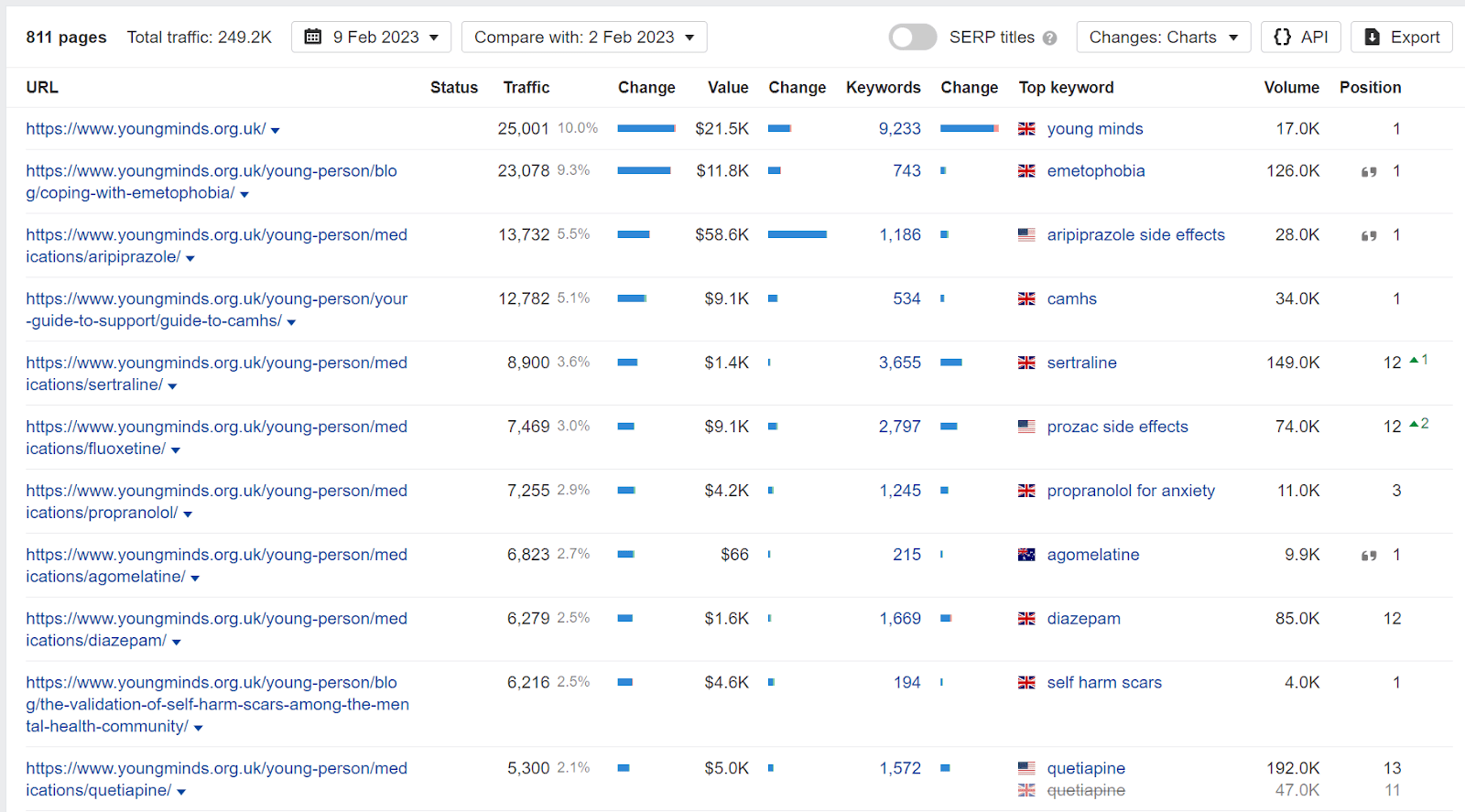Image resolution: width=1465 pixels, height=812 pixels.
Task: Click the 811 pages count
Action: click(x=66, y=38)
